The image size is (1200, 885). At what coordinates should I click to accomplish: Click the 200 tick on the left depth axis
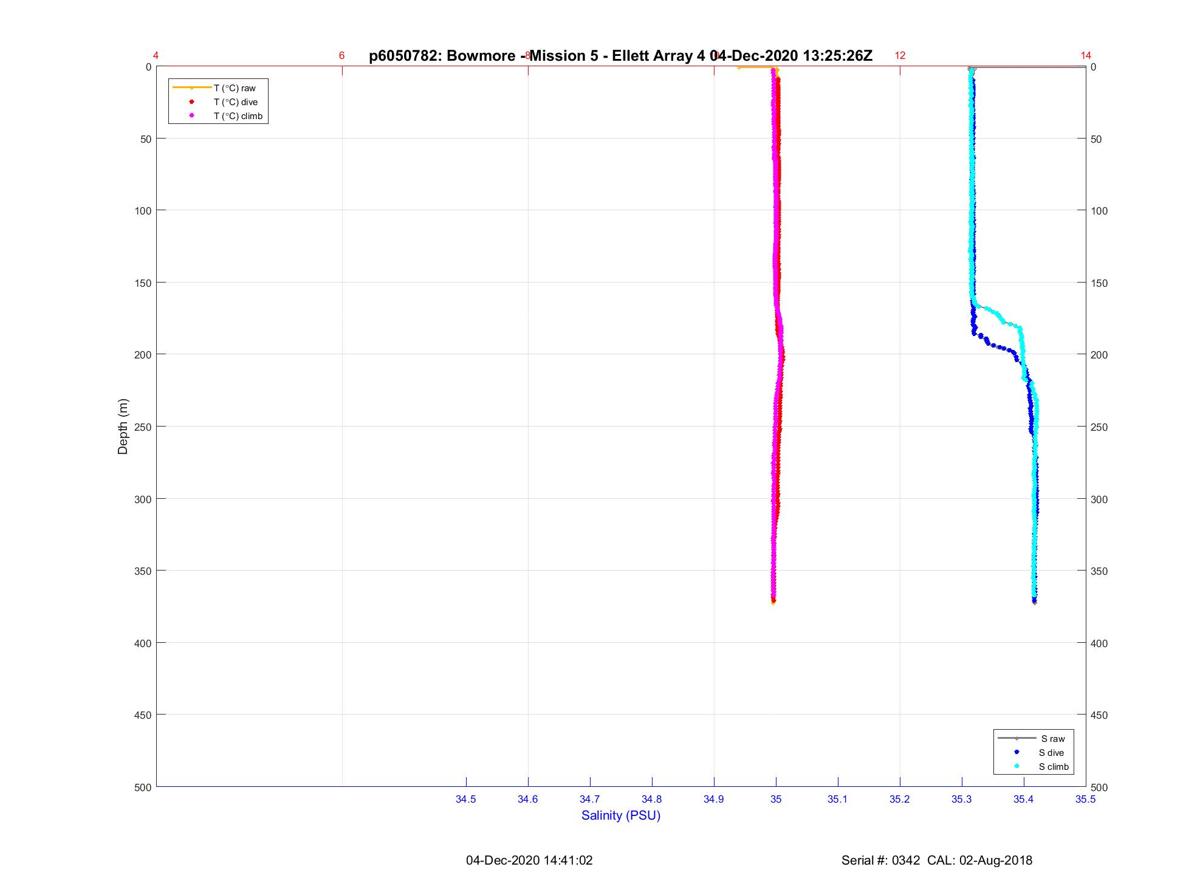(x=142, y=355)
